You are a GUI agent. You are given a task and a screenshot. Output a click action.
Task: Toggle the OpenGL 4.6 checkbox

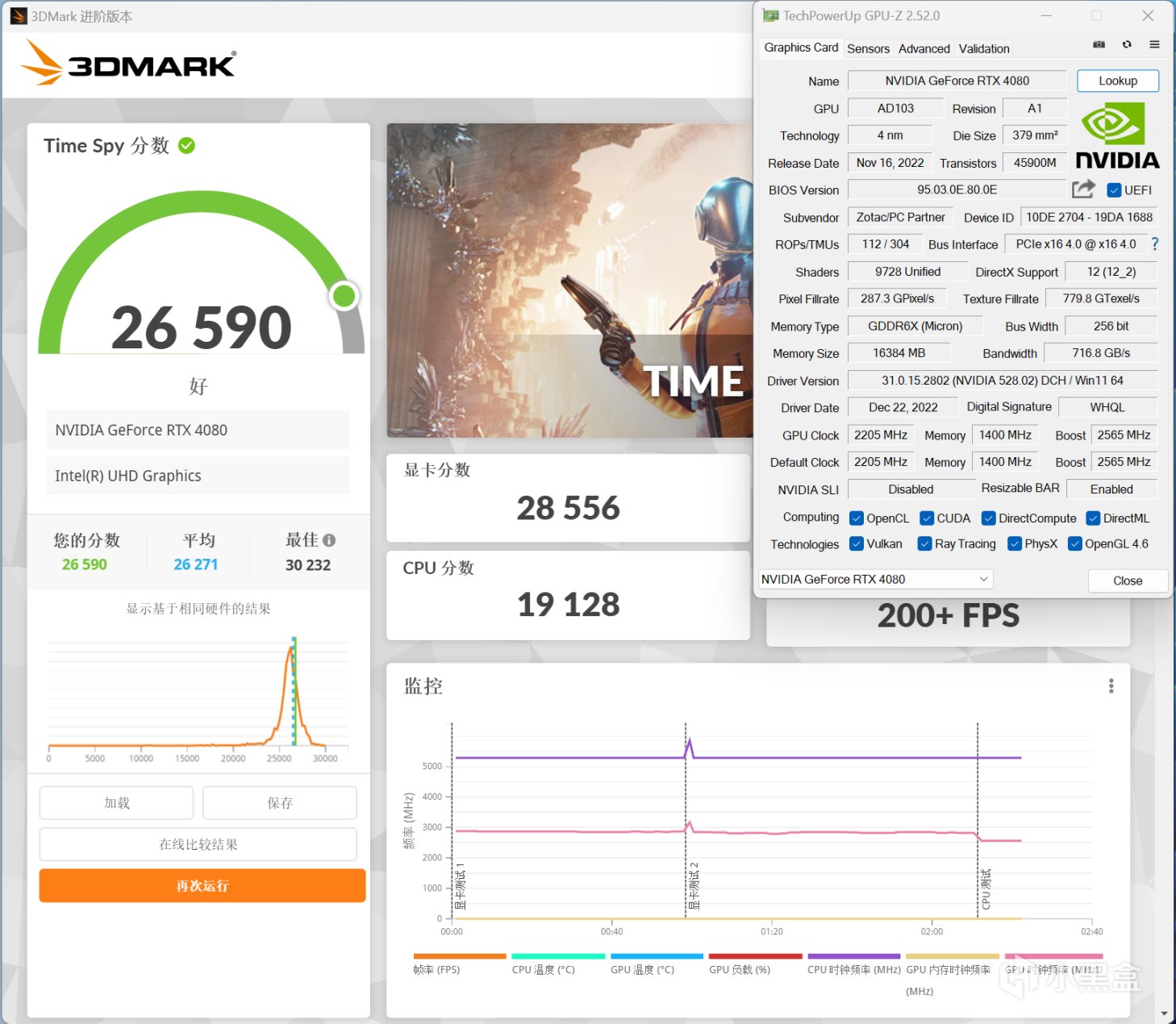tap(1074, 543)
